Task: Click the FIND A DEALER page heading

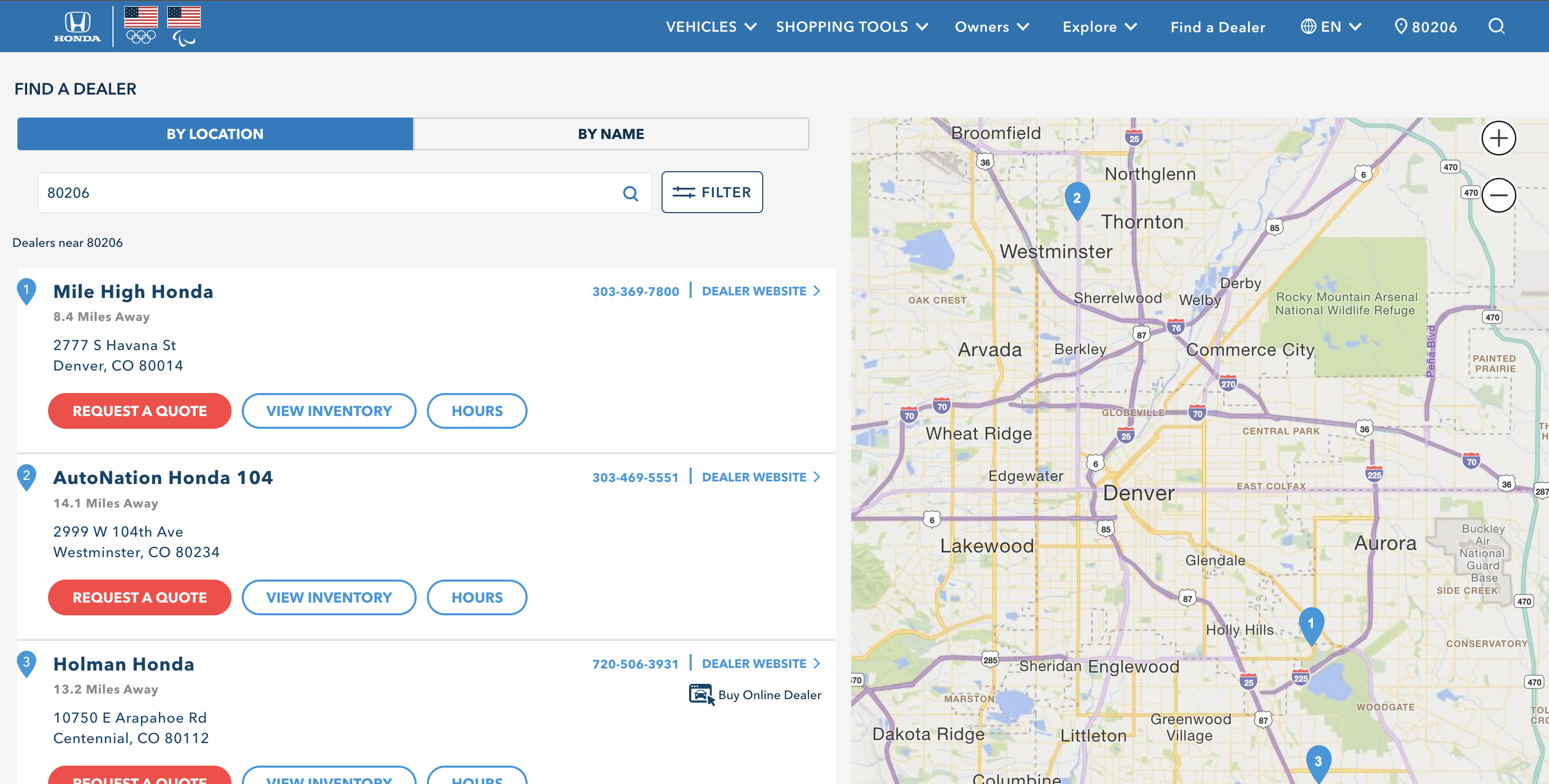Action: 75,89
